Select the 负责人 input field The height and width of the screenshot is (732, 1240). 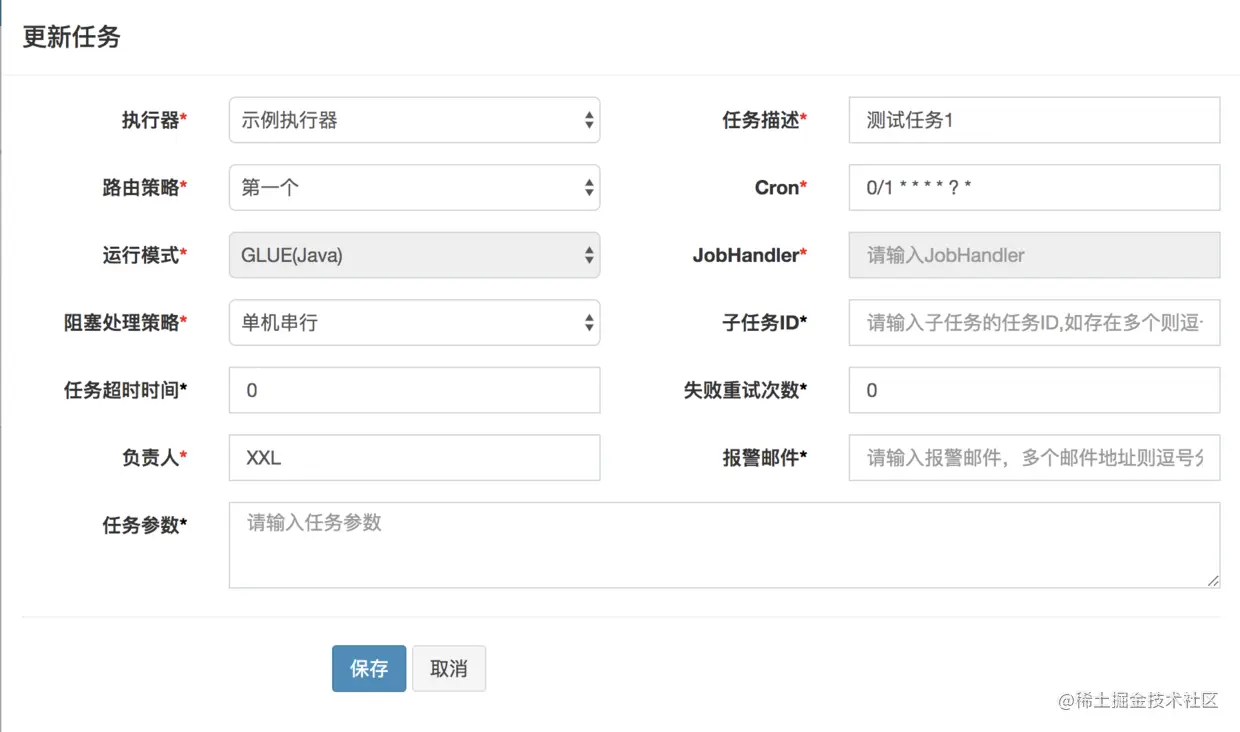tap(414, 458)
